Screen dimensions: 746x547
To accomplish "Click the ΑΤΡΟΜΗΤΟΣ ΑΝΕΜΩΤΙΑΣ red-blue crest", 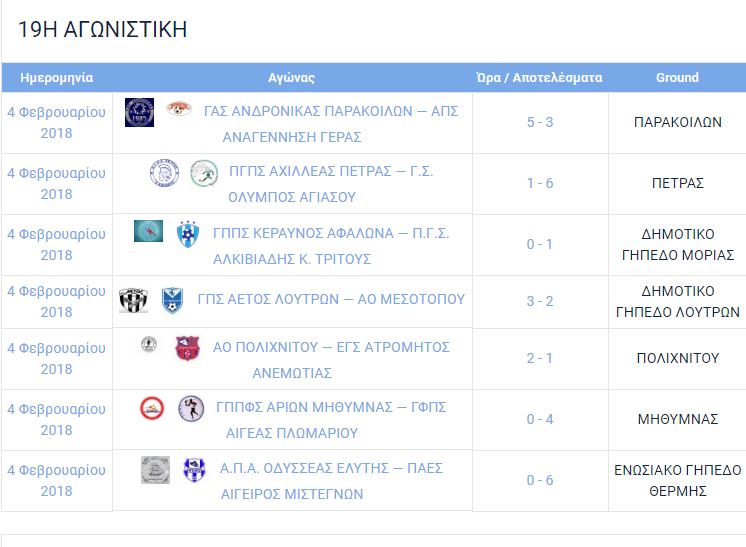I will [x=187, y=348].
